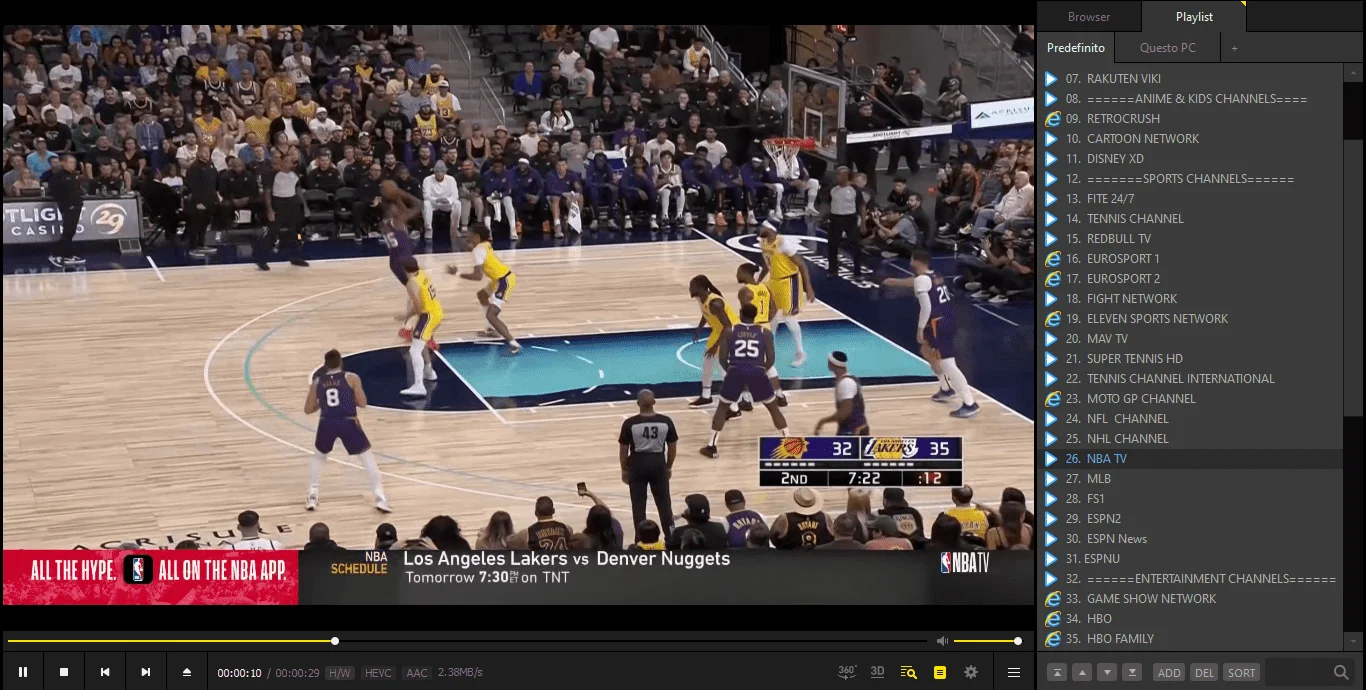Image resolution: width=1366 pixels, height=690 pixels.
Task: Adjust the volume slider
Action: pyautogui.click(x=986, y=641)
